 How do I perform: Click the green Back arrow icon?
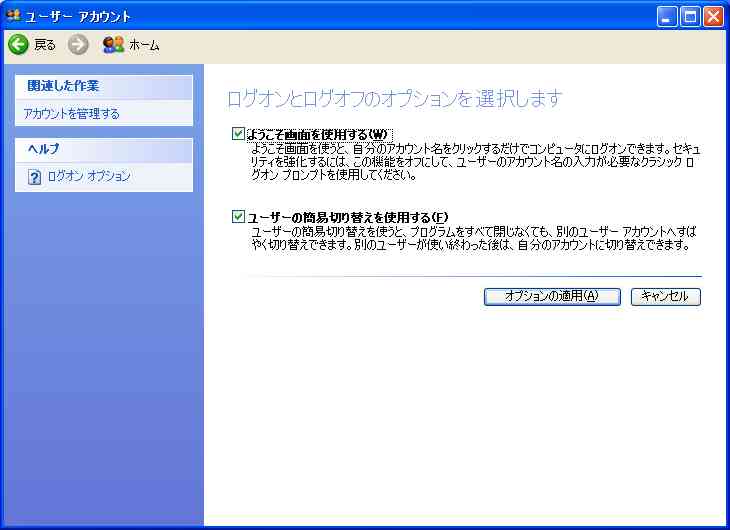[x=19, y=45]
